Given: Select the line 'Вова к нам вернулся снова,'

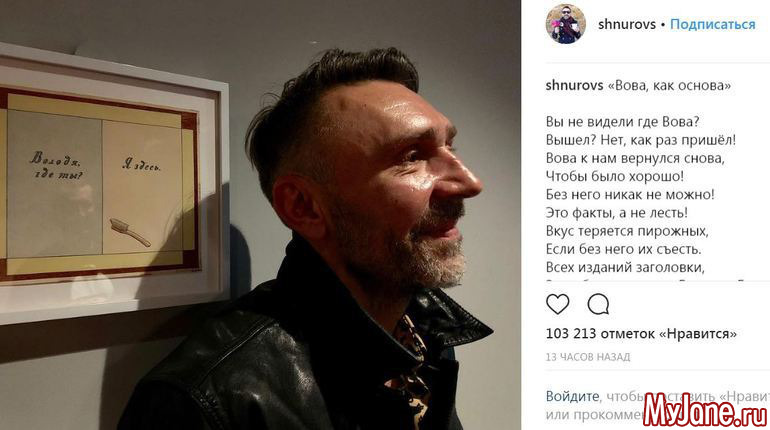Looking at the screenshot, I should tap(635, 158).
